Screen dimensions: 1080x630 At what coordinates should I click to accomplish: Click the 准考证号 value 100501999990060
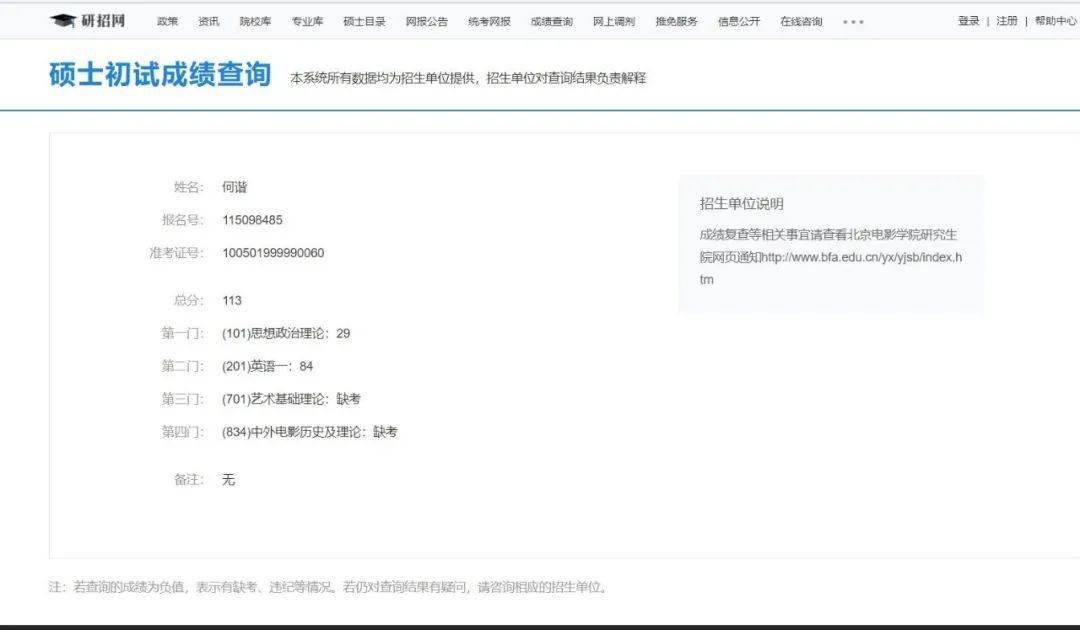273,253
